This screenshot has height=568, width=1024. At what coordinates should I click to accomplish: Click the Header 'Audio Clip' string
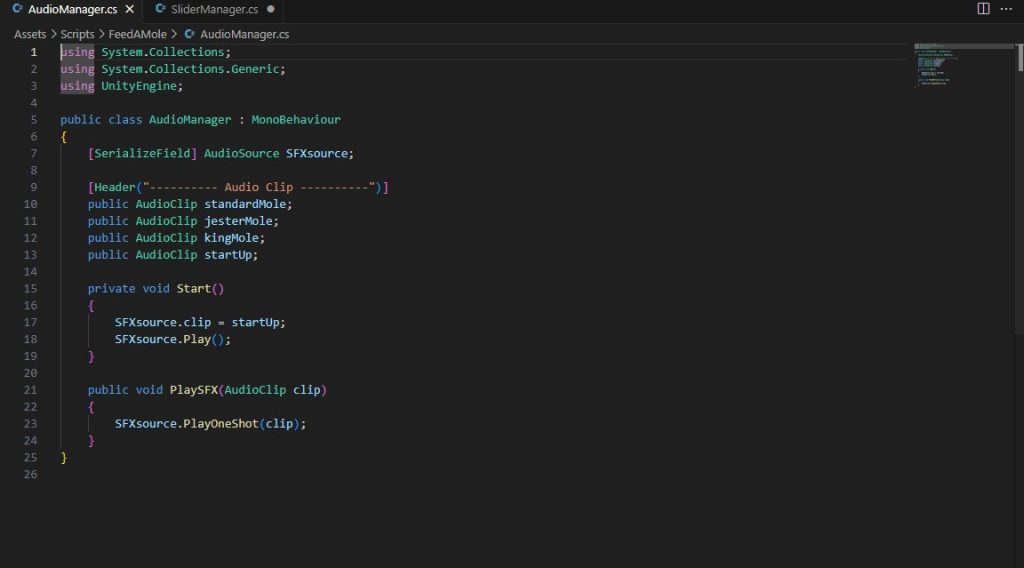[x=259, y=187]
